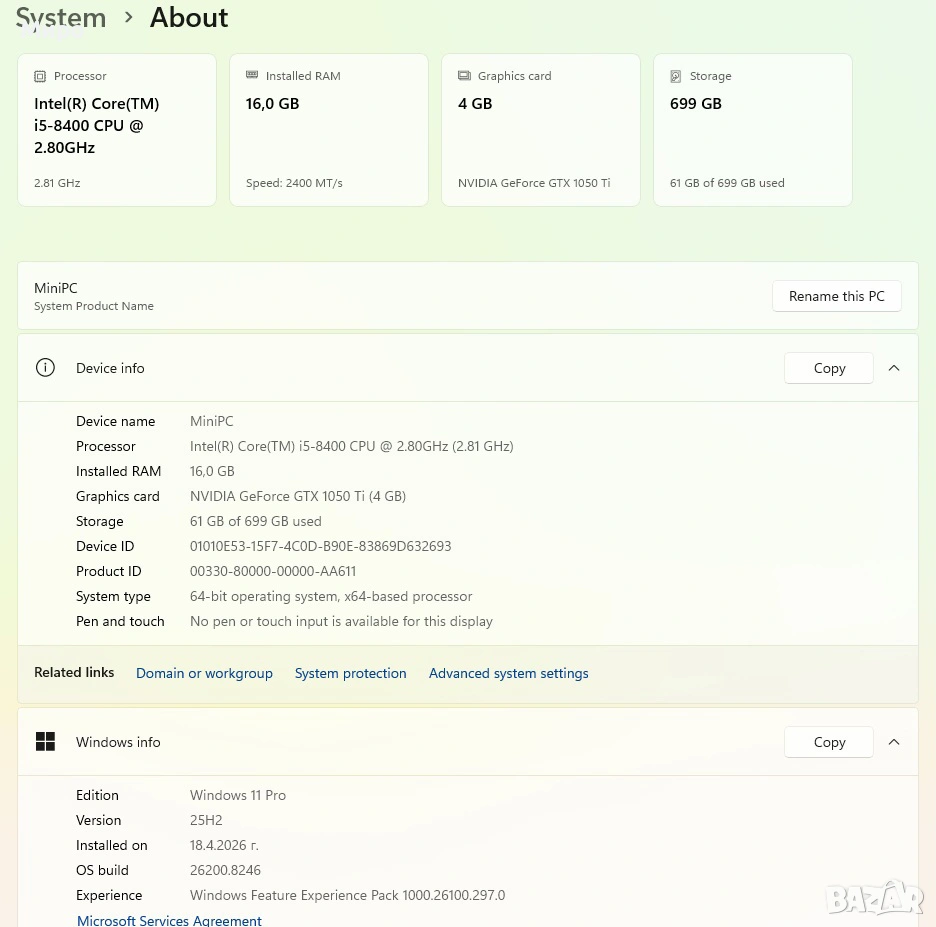The image size is (936, 927).
Task: Copy the Windows info details
Action: point(829,742)
